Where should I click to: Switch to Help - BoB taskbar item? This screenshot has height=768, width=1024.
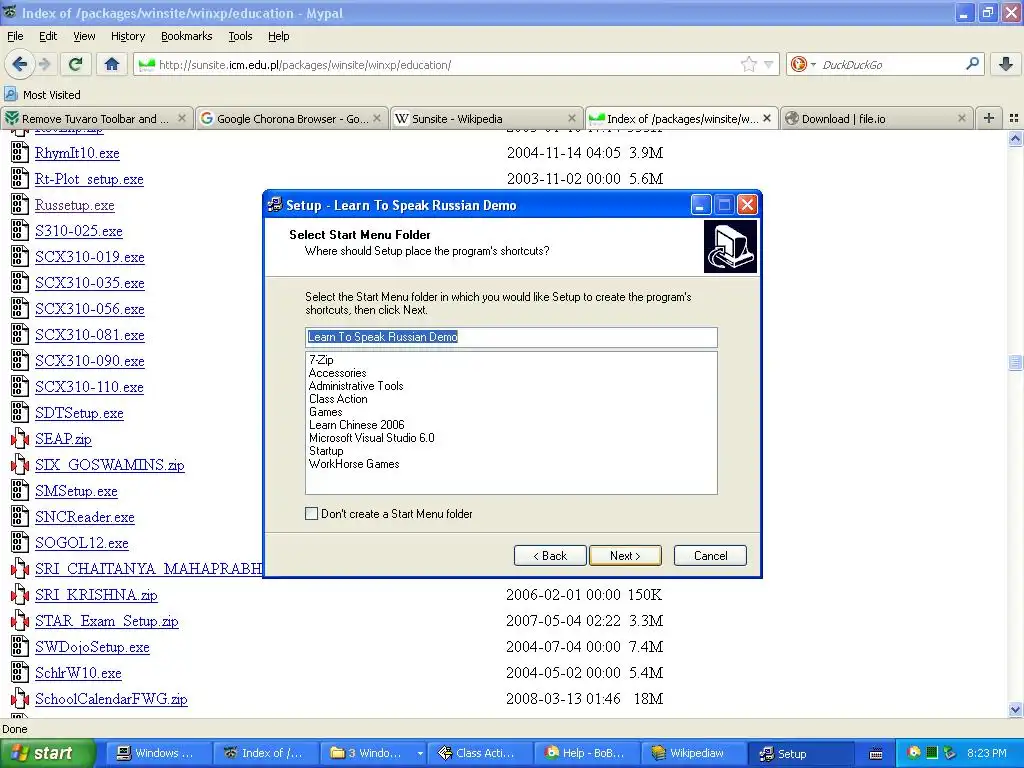click(x=585, y=753)
